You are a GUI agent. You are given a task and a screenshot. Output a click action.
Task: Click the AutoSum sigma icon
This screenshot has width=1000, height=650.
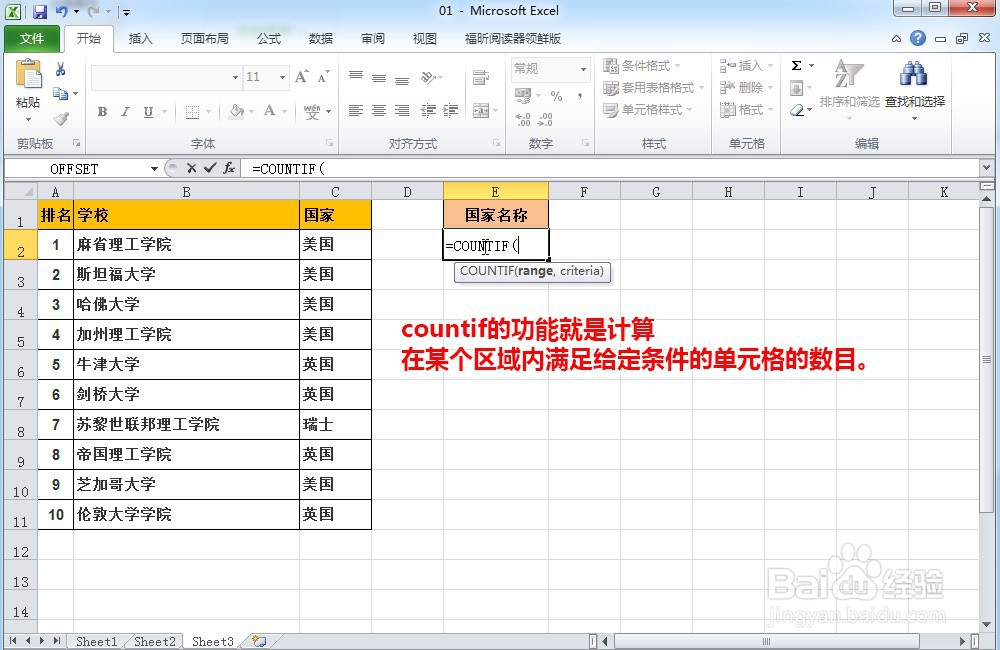click(797, 66)
